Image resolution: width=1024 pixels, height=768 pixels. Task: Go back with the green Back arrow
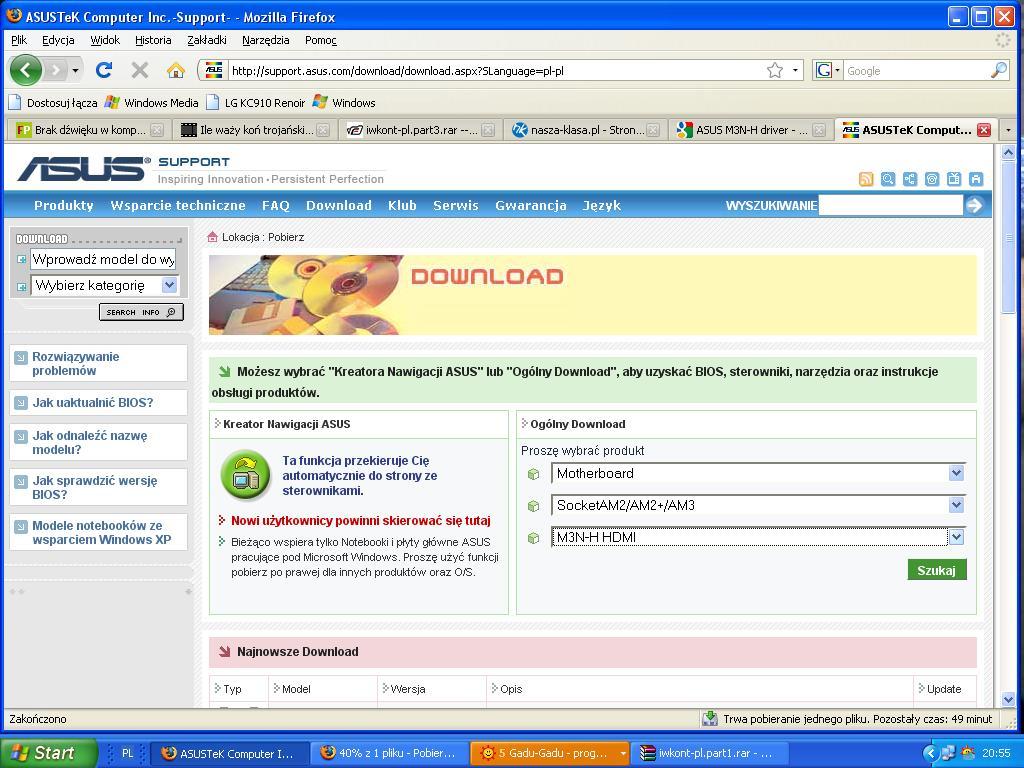pyautogui.click(x=25, y=70)
